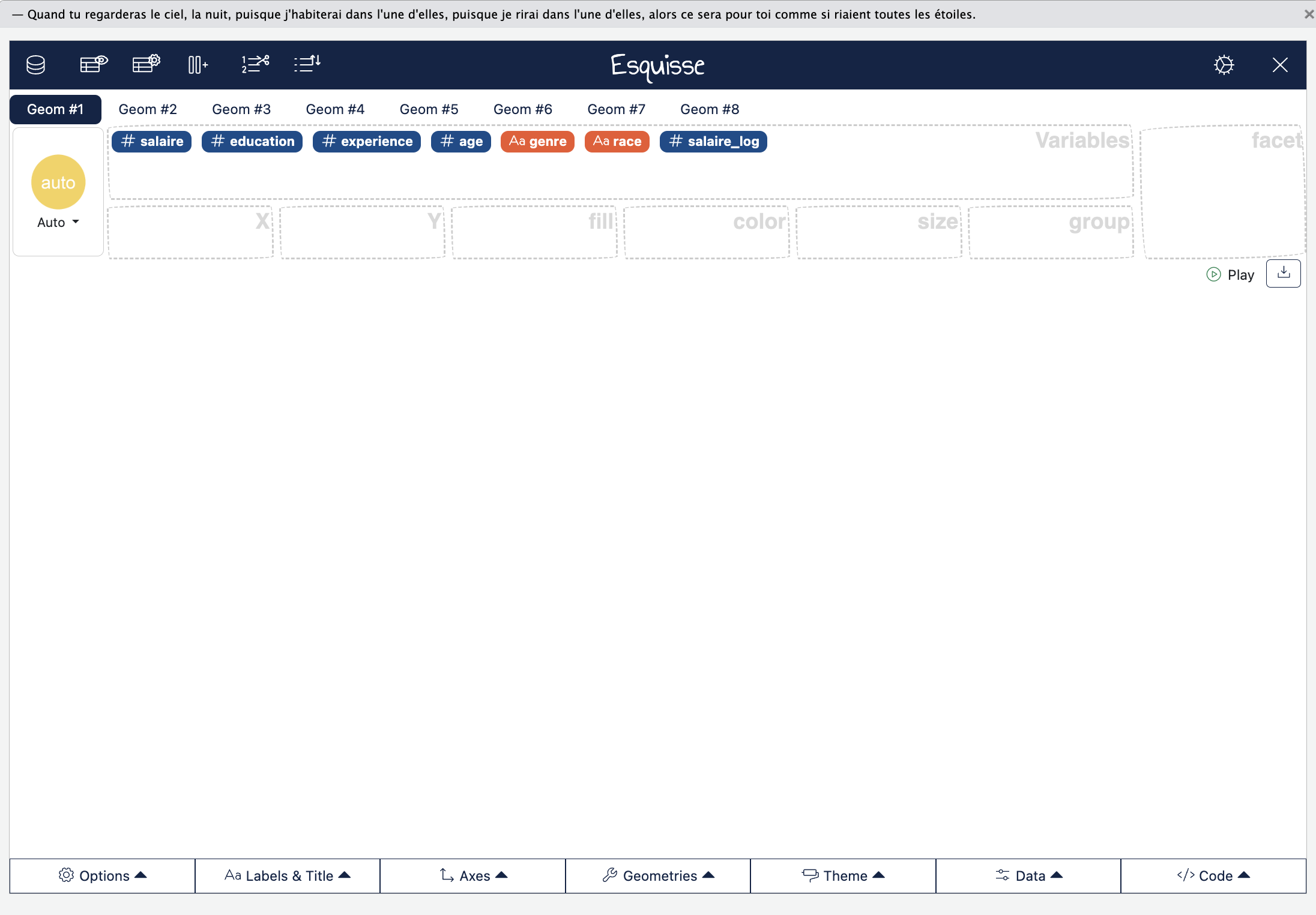This screenshot has width=1316, height=915.
Task: Switch to Geom #6 tab
Action: pos(522,109)
